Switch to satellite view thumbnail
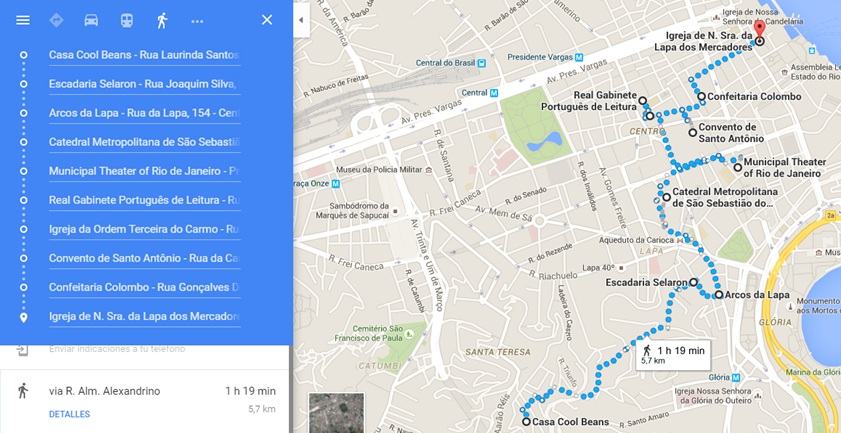841x433 pixels. point(336,413)
